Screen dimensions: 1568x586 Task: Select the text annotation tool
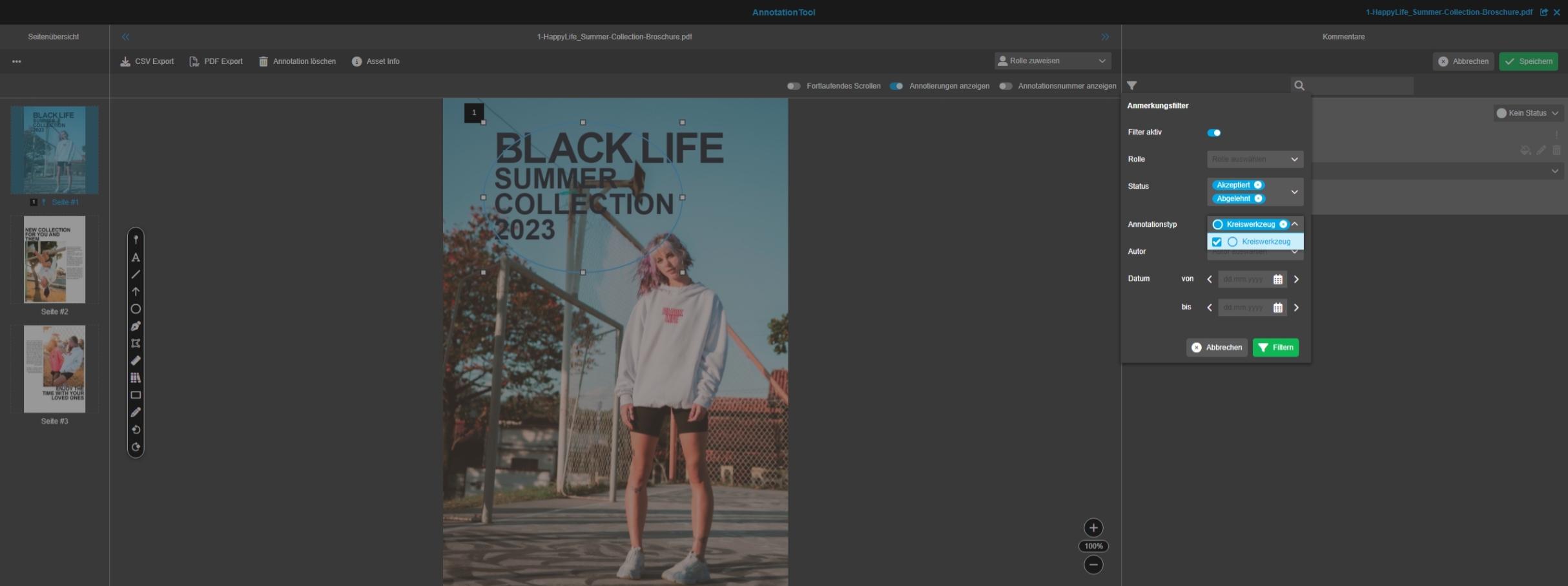pos(136,257)
